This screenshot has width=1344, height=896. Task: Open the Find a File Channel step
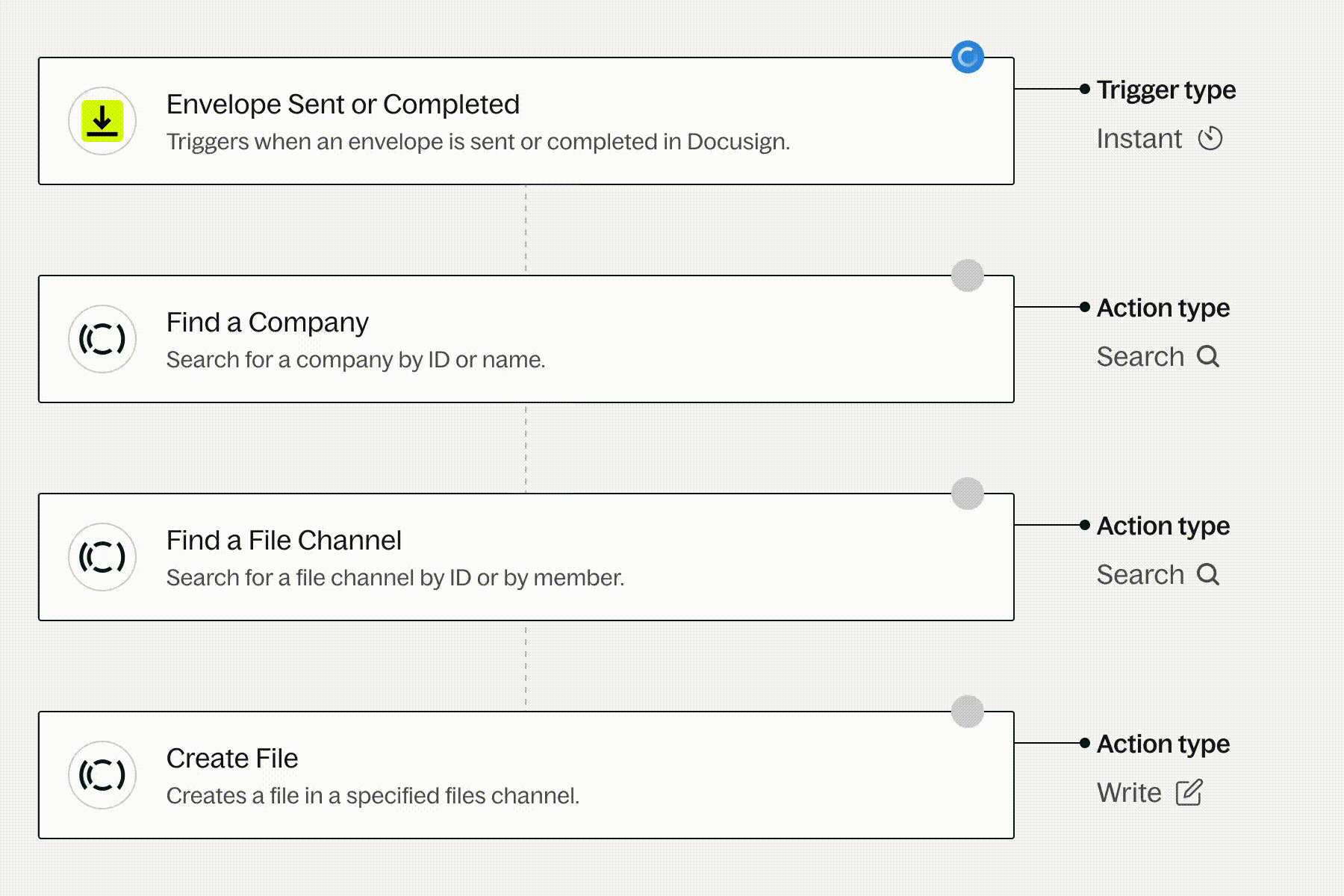284,541
